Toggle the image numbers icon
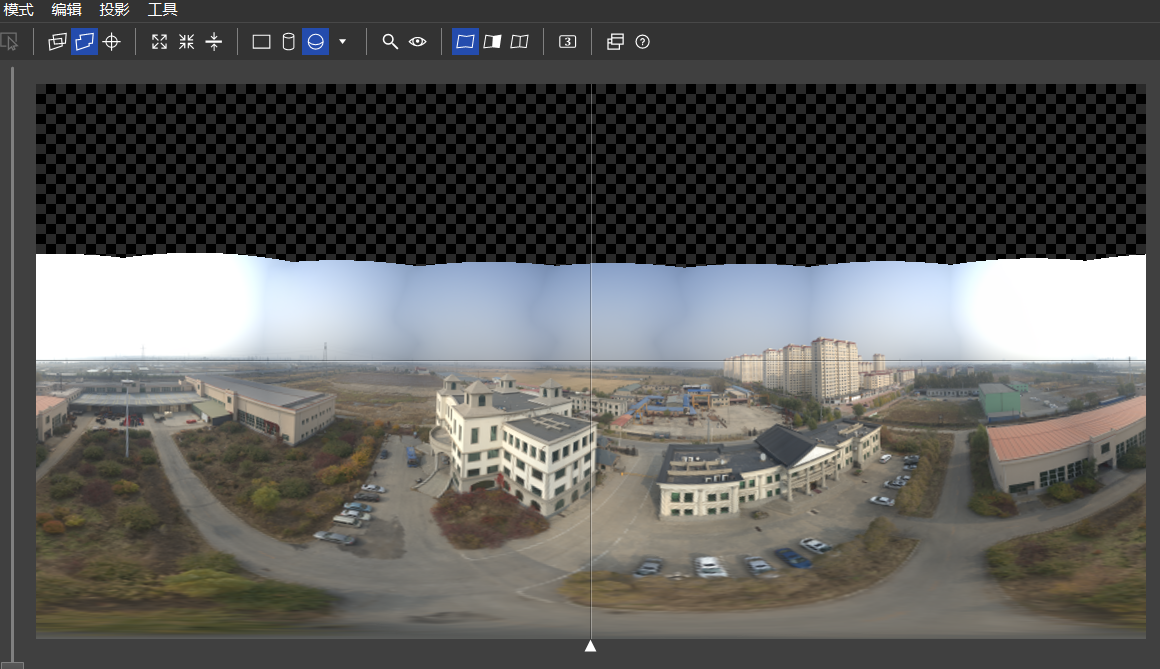Viewport: 1160px width, 669px height. tap(567, 42)
